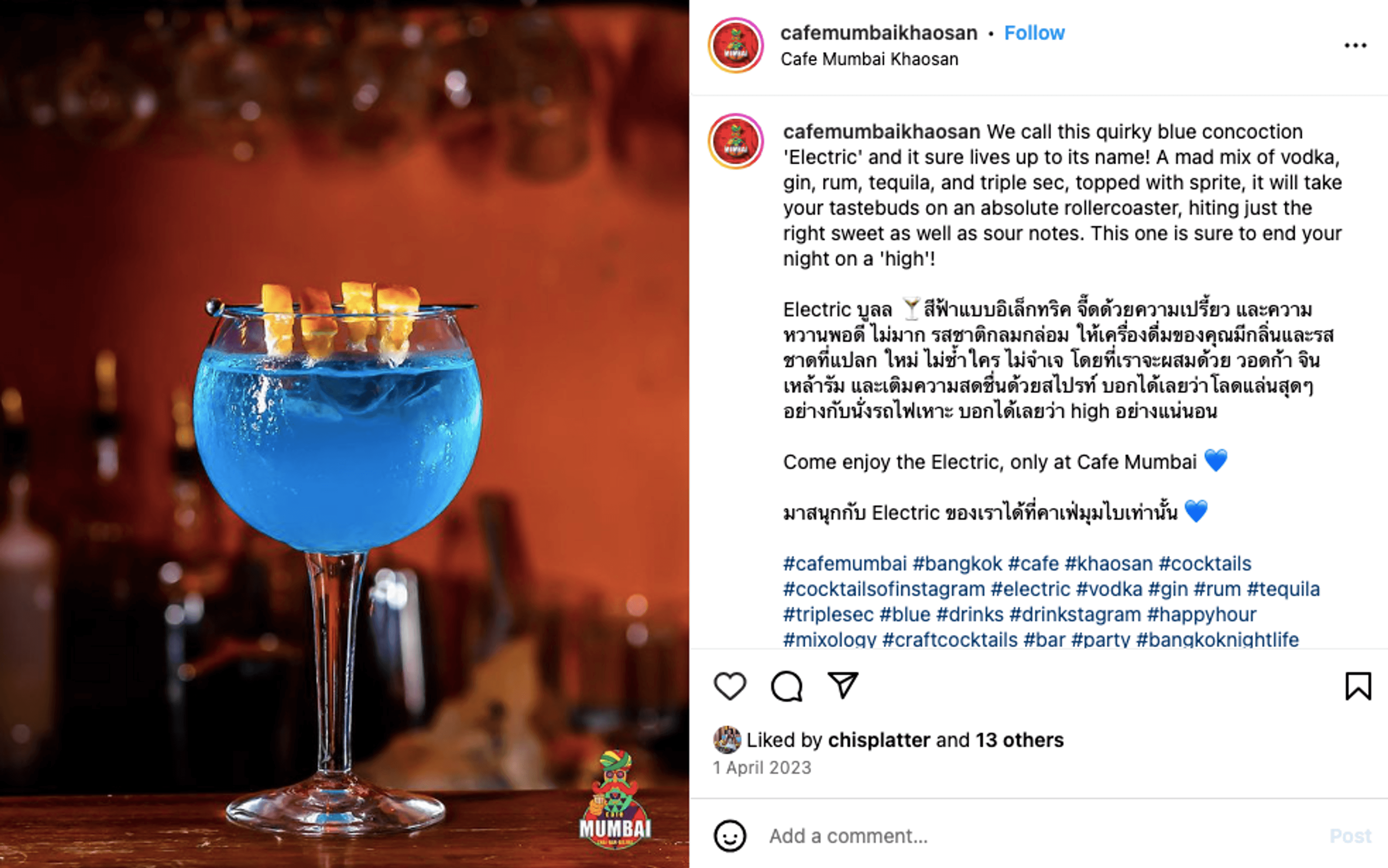
Task: Open the cafemumbaikhaosan username in header
Action: click(x=879, y=33)
